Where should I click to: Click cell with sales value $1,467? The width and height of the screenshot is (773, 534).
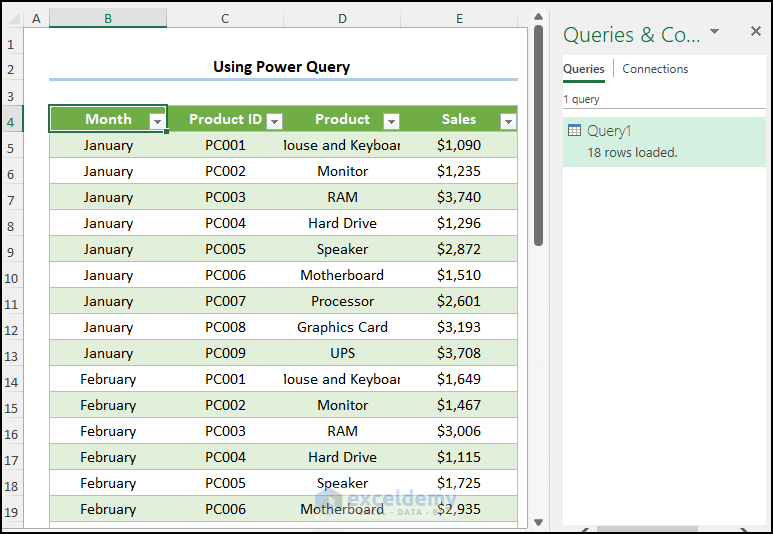[459, 405]
